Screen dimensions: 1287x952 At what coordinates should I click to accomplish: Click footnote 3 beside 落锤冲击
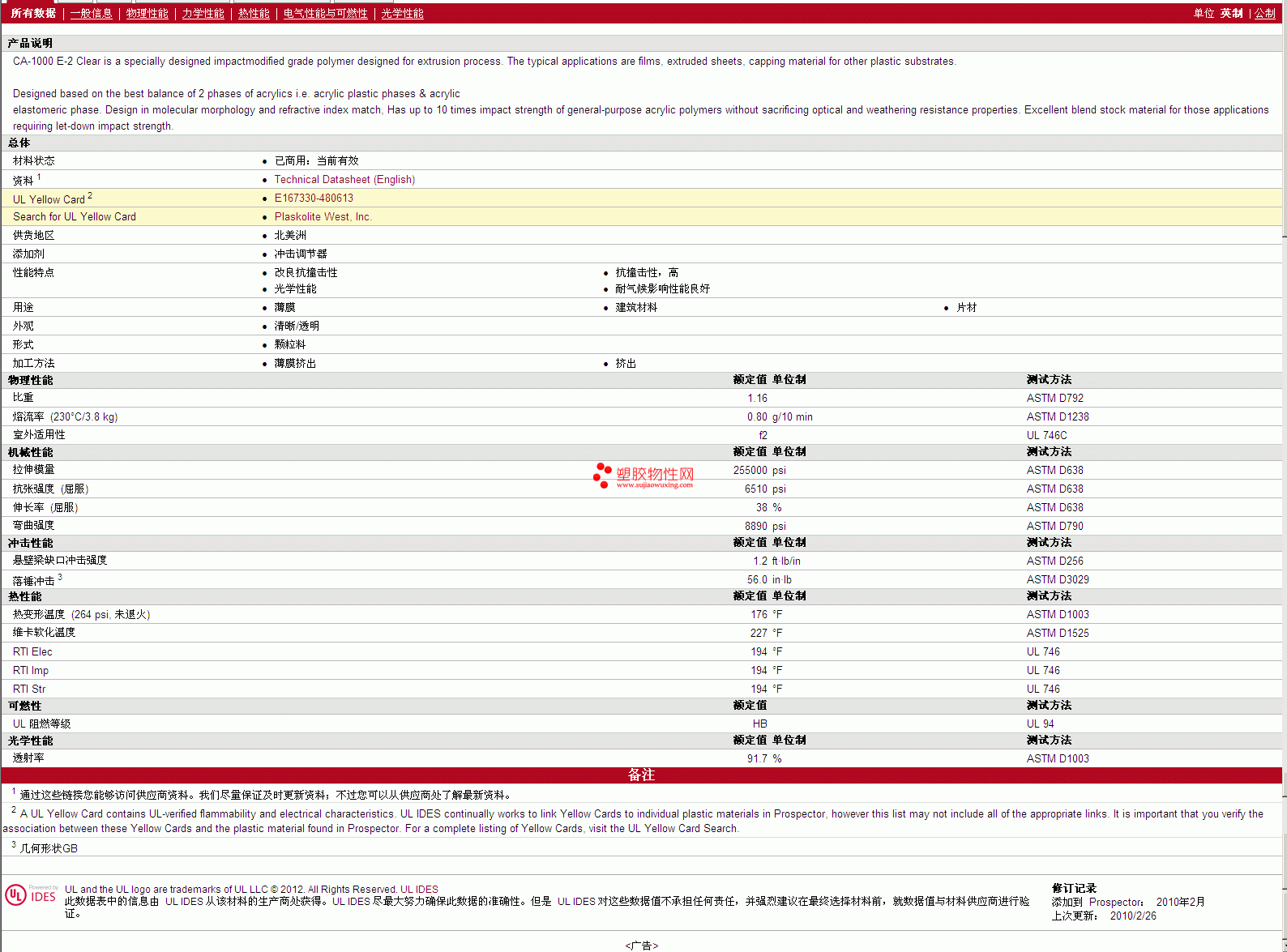[x=60, y=577]
